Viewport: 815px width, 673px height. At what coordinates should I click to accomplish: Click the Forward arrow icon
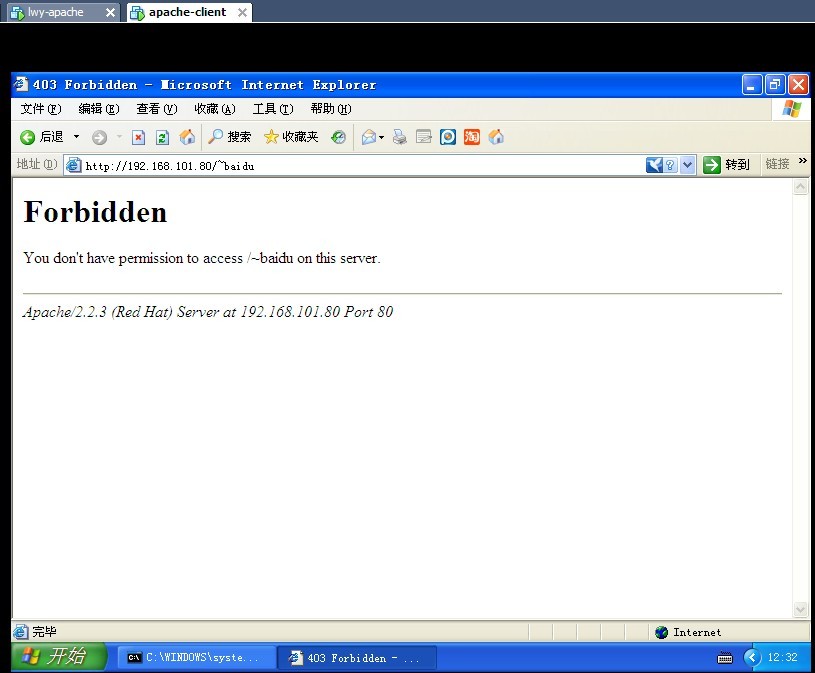tap(99, 137)
